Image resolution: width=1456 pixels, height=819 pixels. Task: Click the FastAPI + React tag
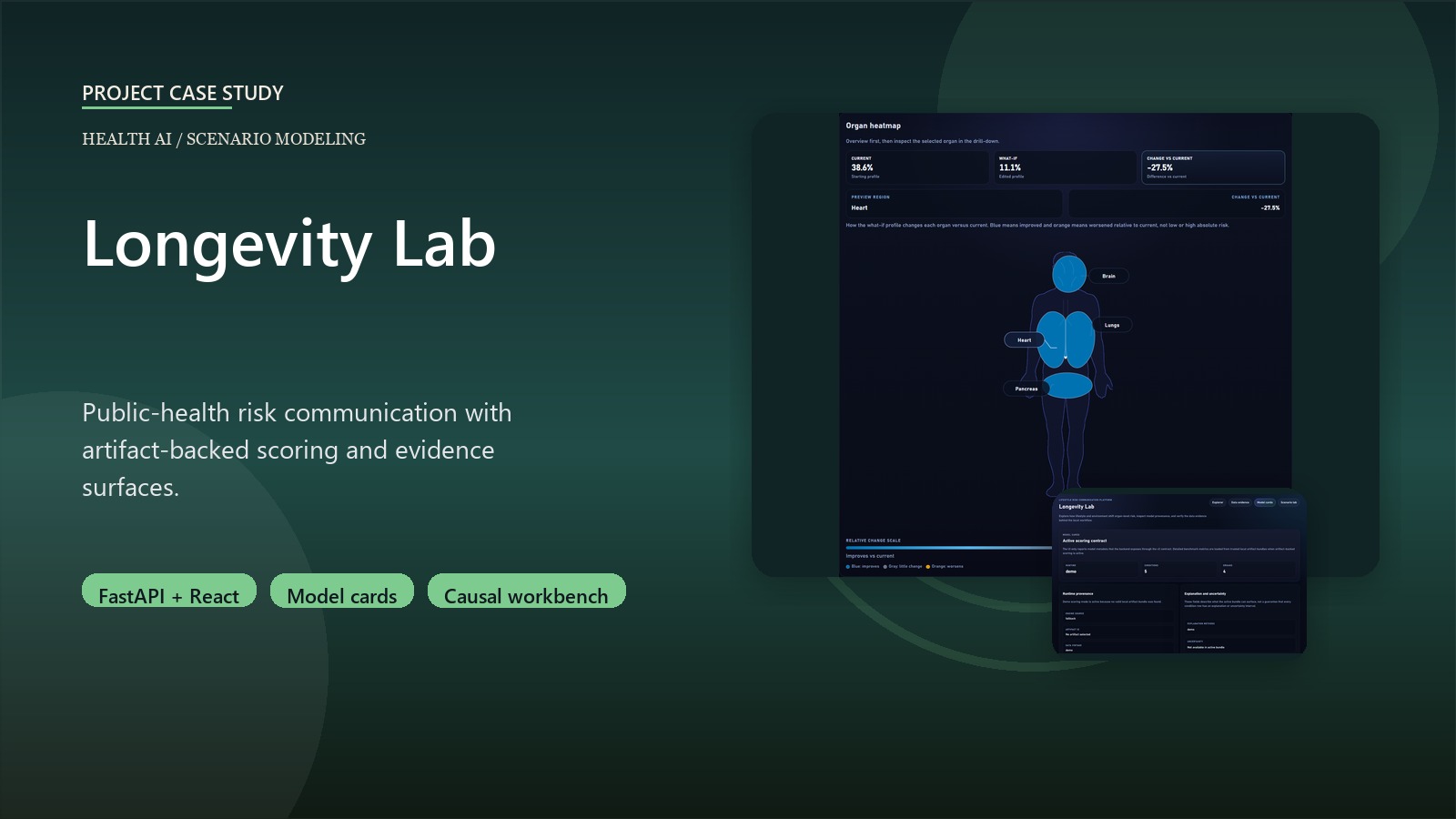click(169, 591)
